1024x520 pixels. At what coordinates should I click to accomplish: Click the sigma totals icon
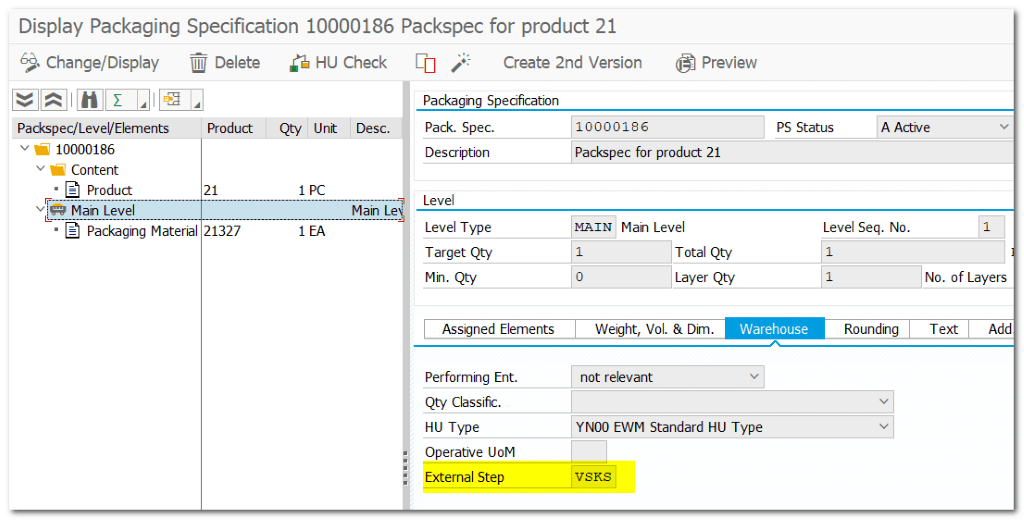[118, 100]
